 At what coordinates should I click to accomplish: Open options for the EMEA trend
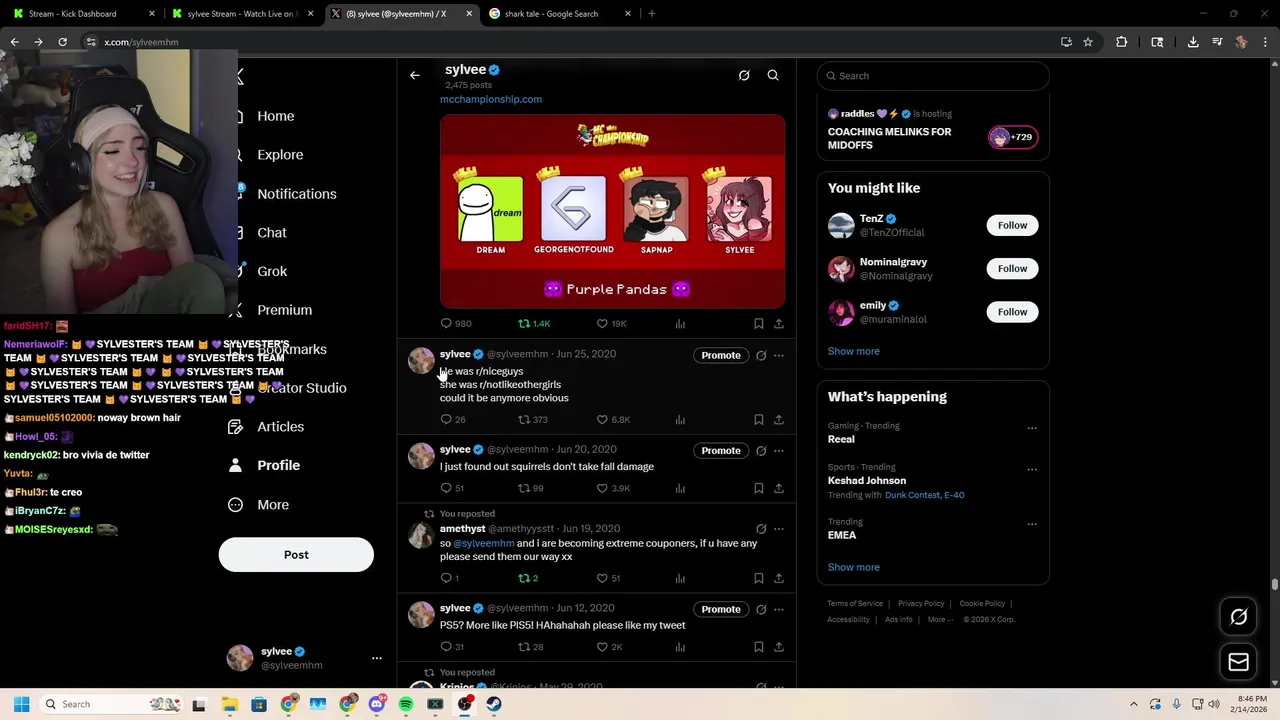click(x=1031, y=523)
